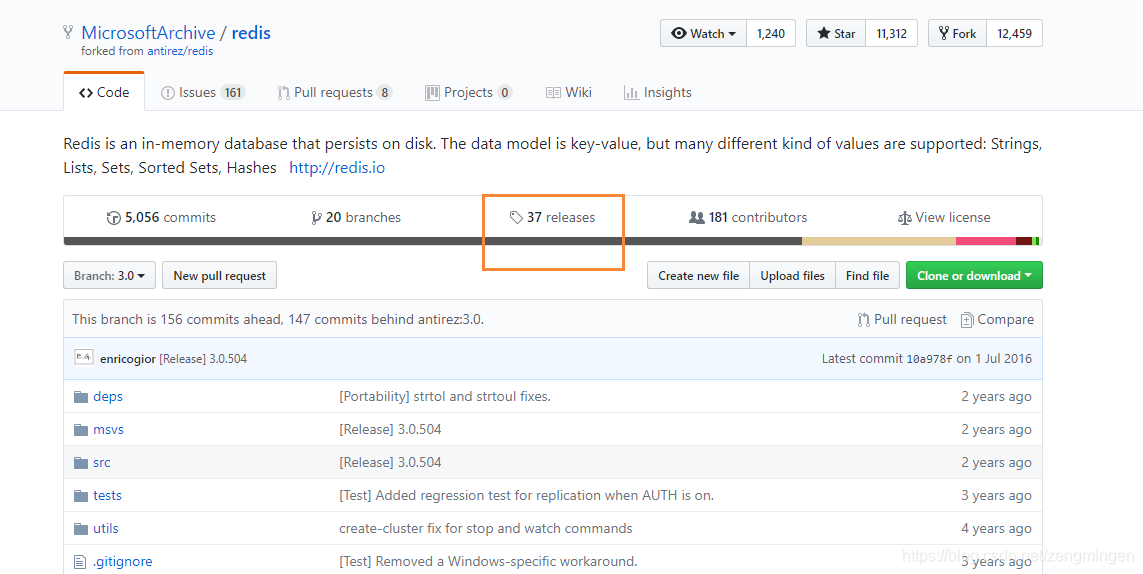Open the Watch dropdown button
This screenshot has width=1143, height=574.
(x=703, y=34)
